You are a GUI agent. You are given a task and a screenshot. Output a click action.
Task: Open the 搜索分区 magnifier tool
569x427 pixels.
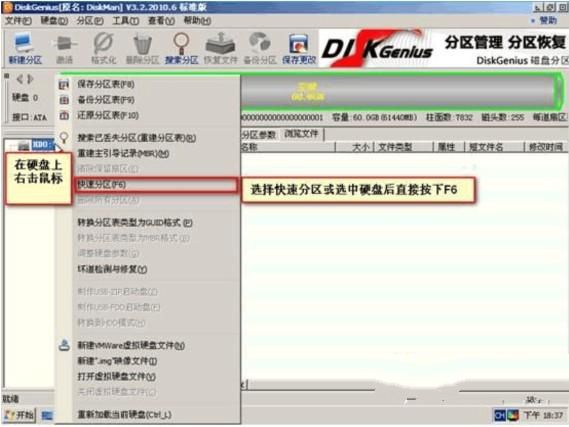coord(181,48)
